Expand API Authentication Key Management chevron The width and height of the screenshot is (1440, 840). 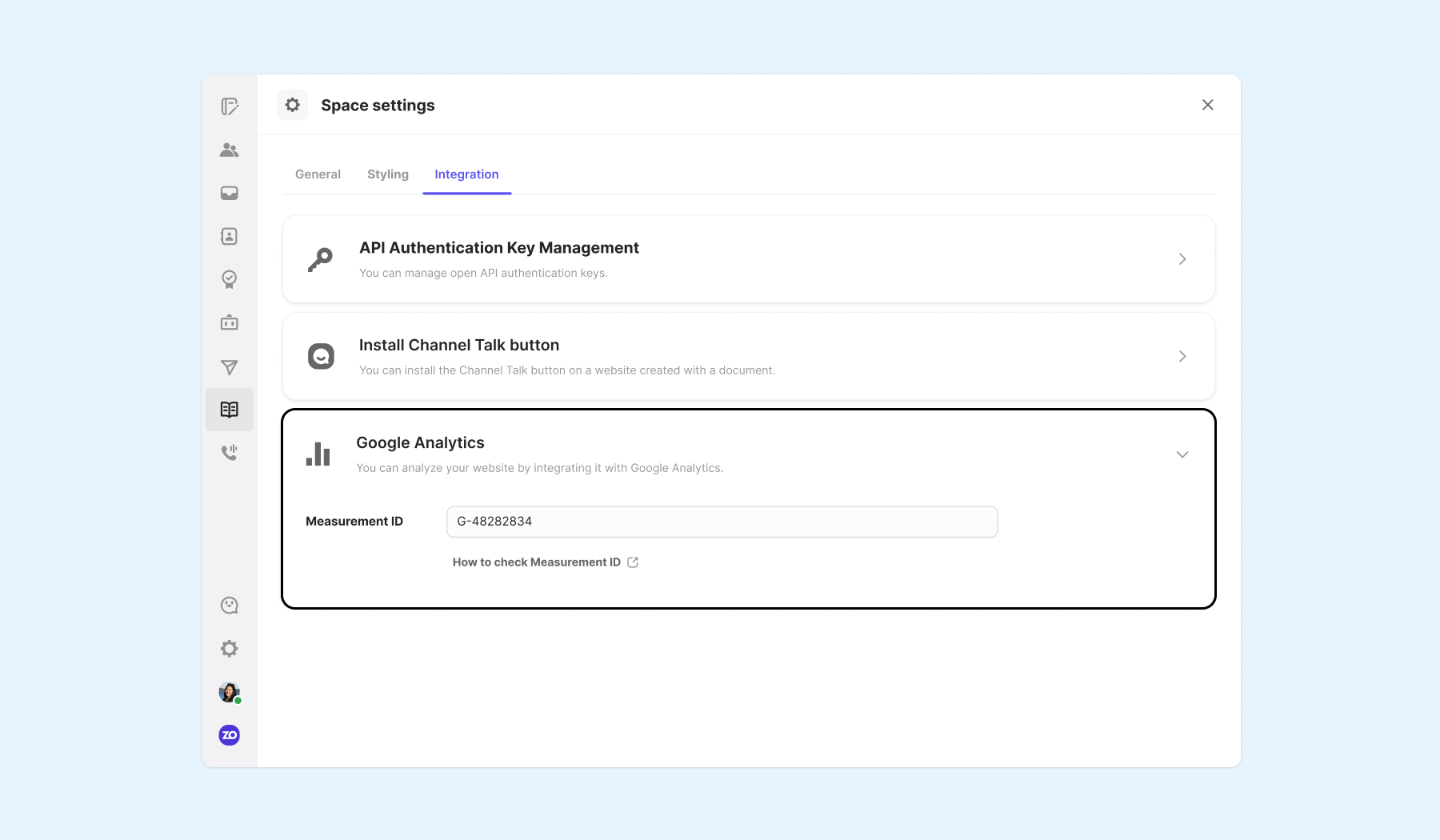tap(1182, 259)
